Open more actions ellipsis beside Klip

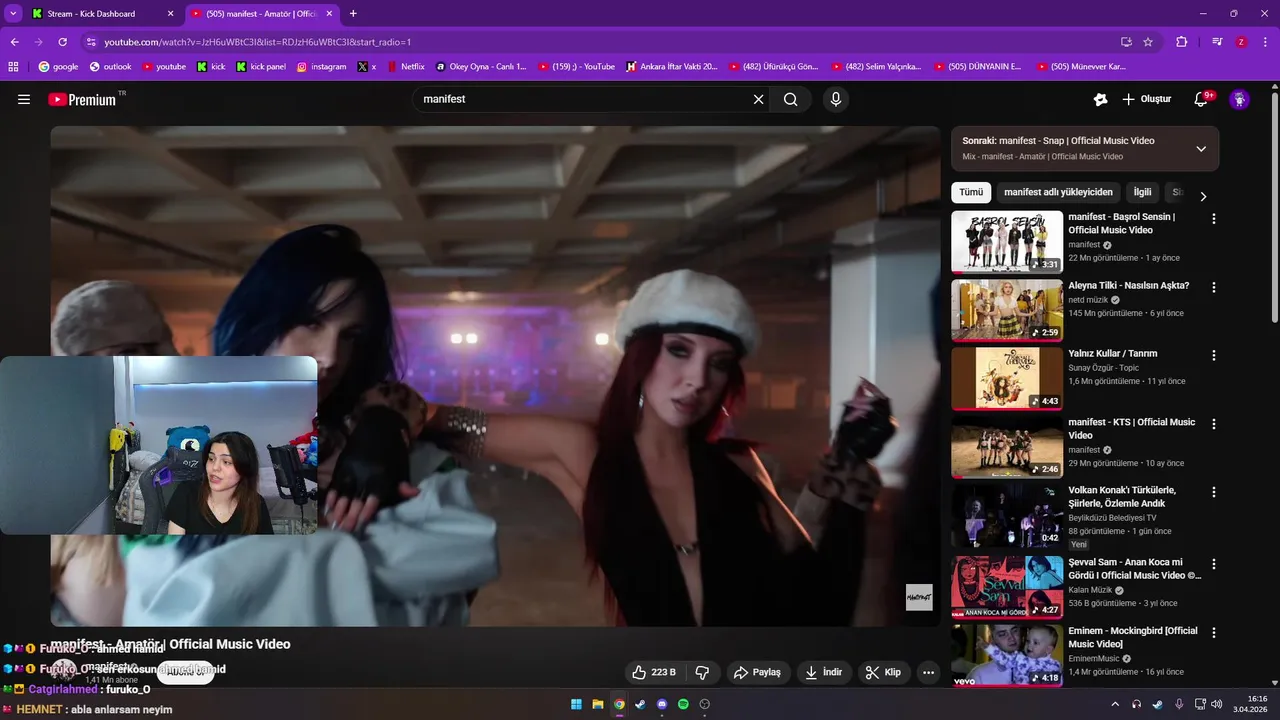pos(928,672)
